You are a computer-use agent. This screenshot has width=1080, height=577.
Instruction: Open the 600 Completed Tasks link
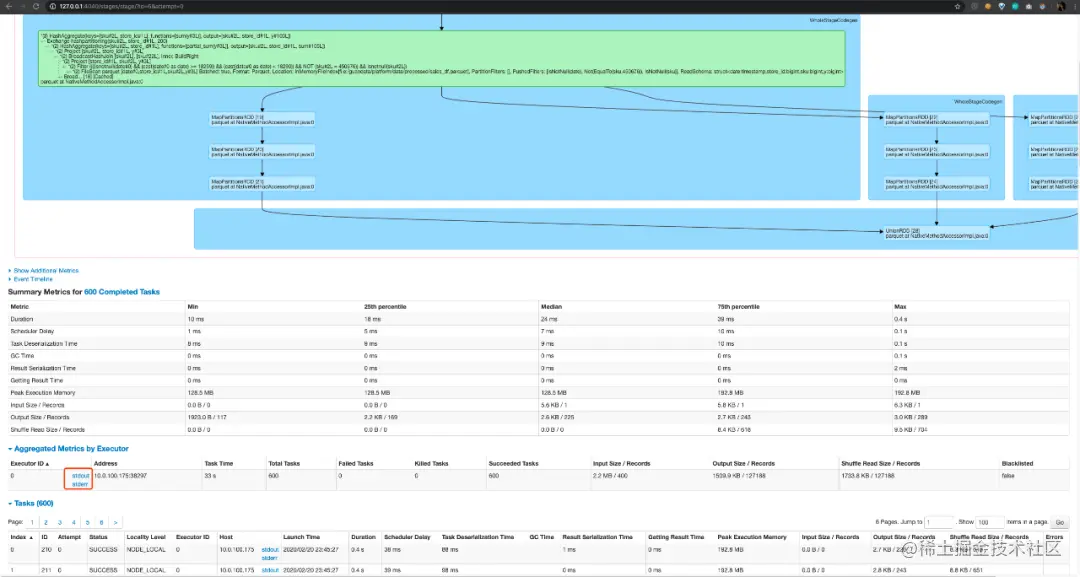point(122,292)
